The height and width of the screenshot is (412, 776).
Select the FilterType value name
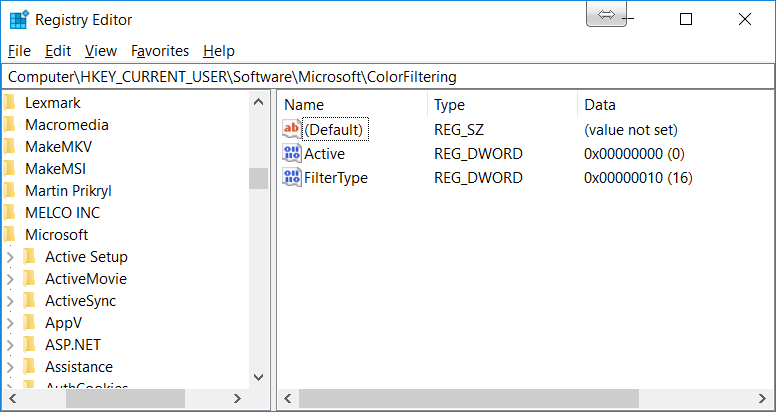click(x=336, y=177)
